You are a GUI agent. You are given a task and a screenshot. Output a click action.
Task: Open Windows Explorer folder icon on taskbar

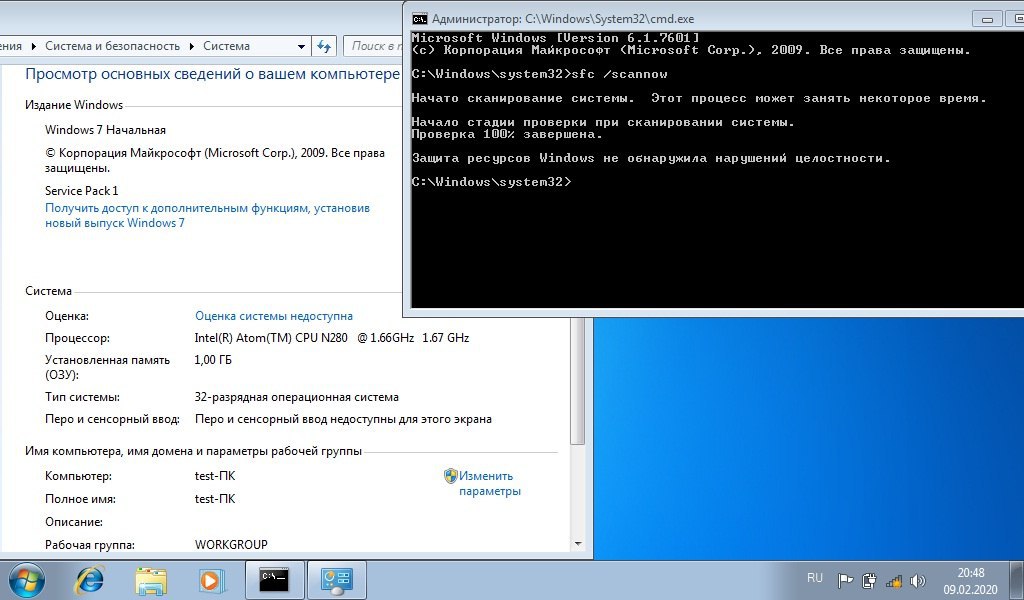pos(151,580)
